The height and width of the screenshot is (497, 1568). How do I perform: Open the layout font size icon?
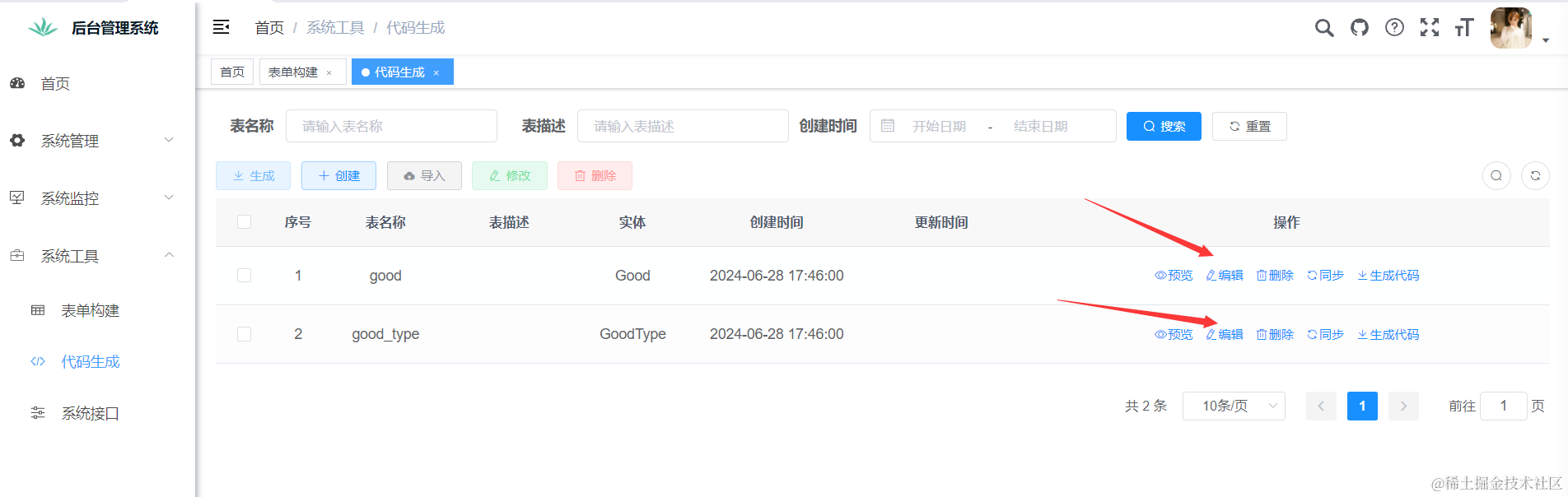click(1463, 28)
